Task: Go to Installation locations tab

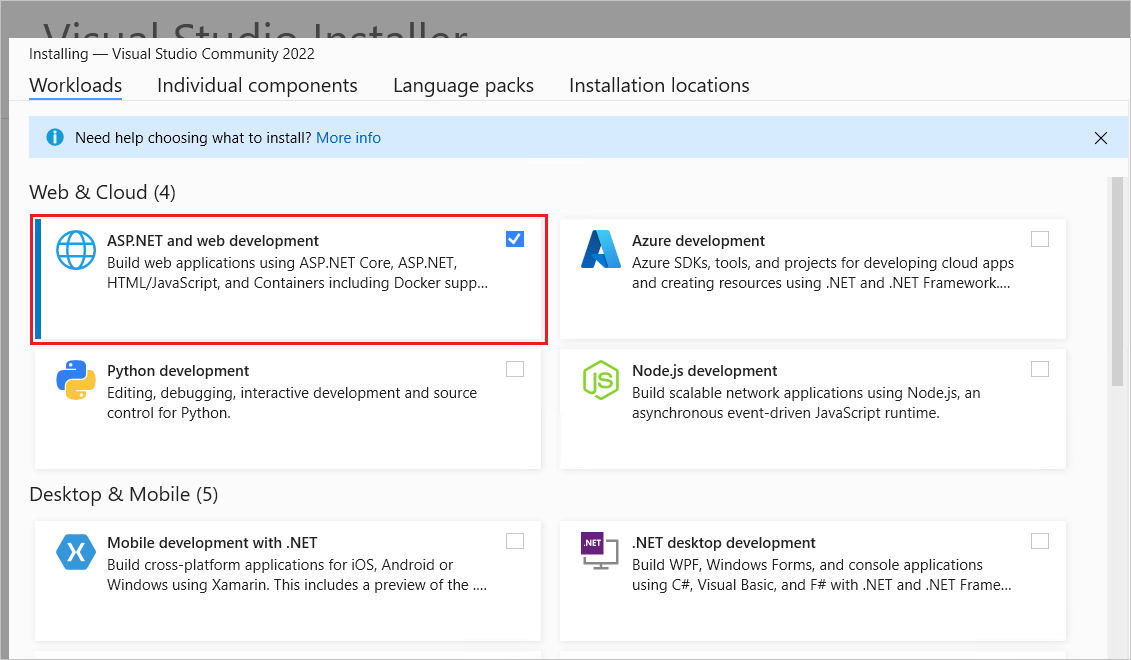Action: point(659,85)
